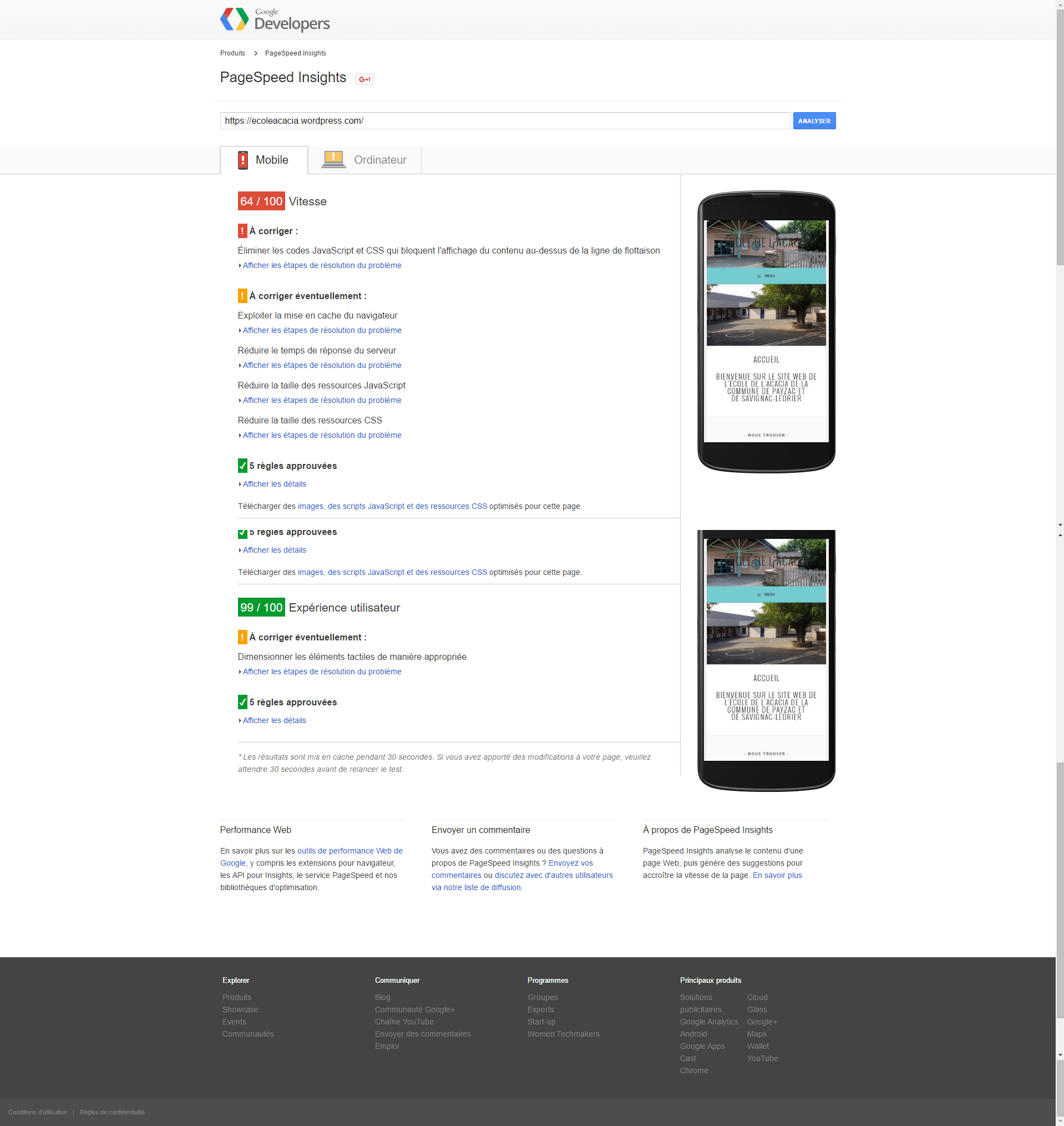The image size is (1064, 1126).
Task: Open the Produits breadcrumb link
Action: 232,53
